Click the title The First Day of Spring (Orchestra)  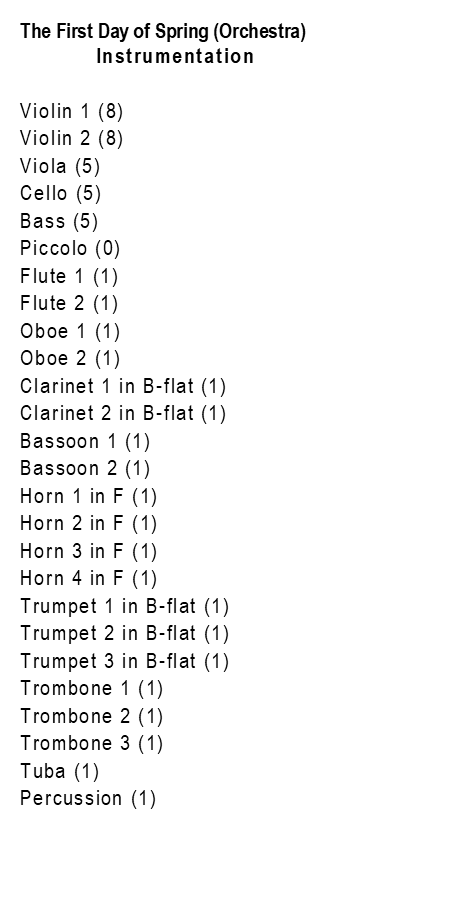pos(163,32)
